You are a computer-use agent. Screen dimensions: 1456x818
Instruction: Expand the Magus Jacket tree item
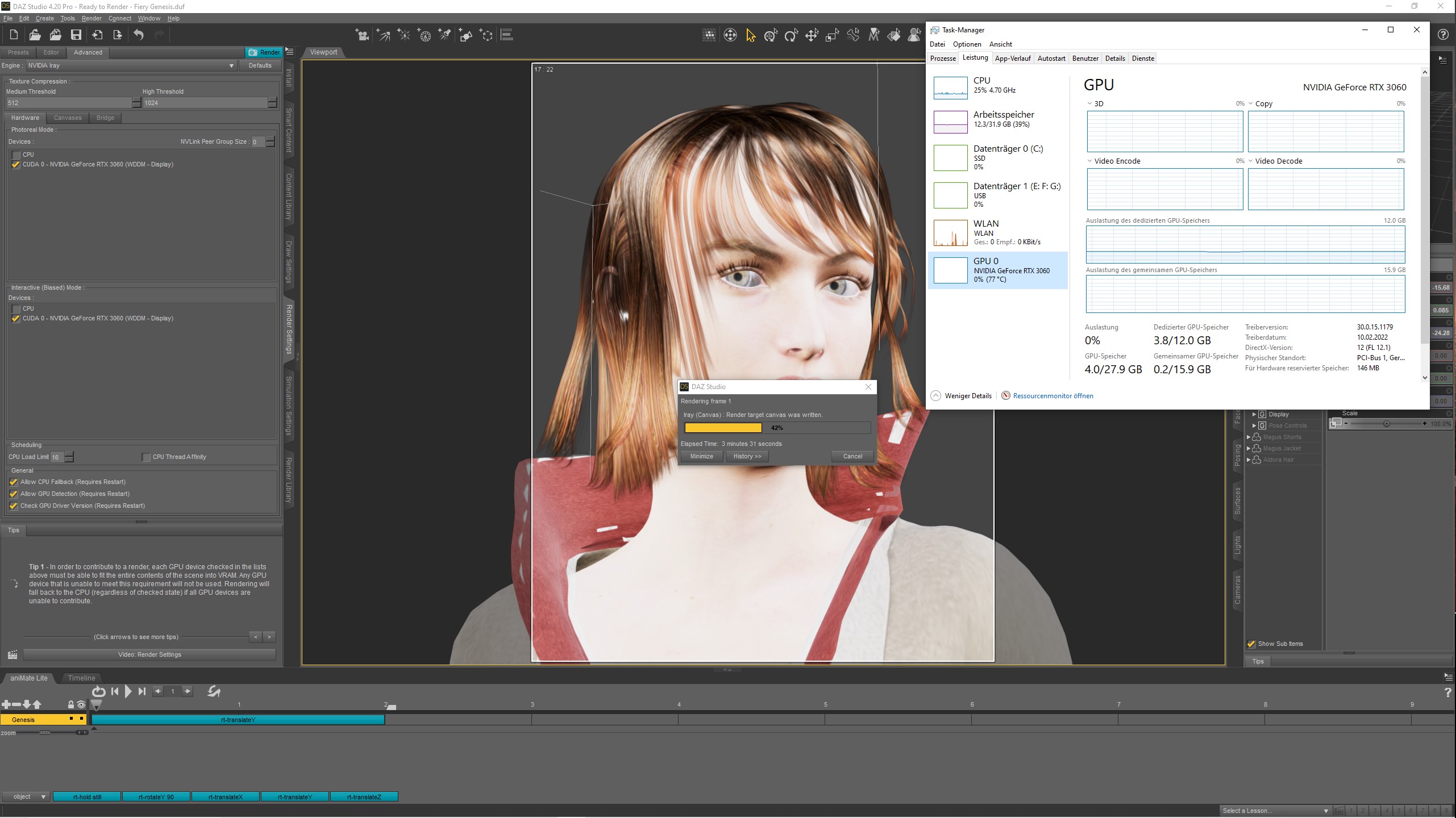1249,449
